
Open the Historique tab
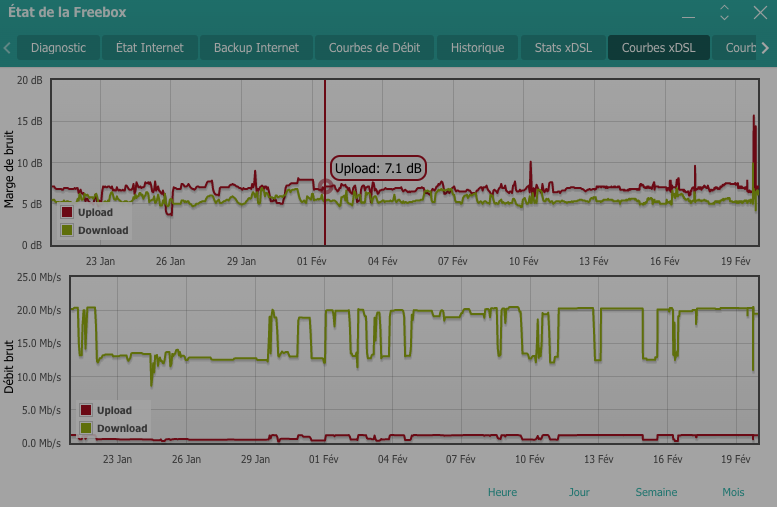point(477,48)
